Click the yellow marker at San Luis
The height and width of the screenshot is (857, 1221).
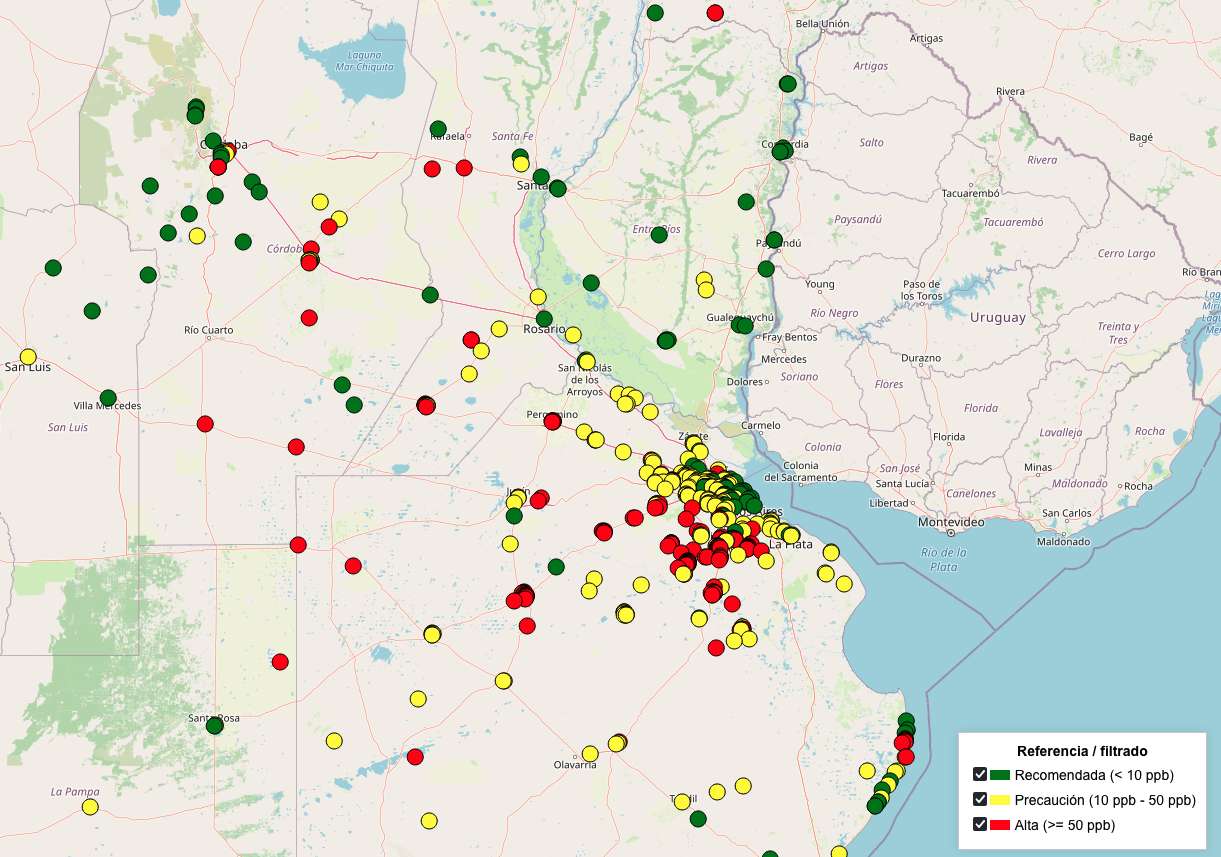pos(28,356)
